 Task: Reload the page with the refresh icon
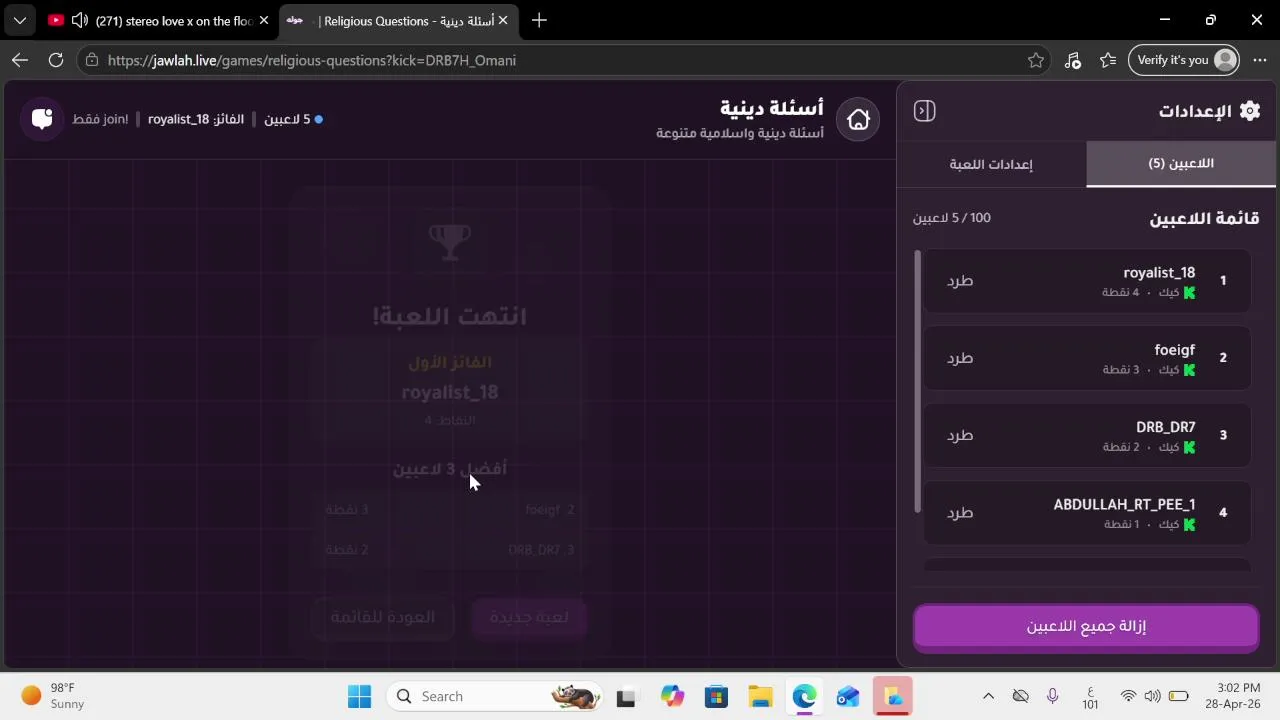tap(56, 60)
